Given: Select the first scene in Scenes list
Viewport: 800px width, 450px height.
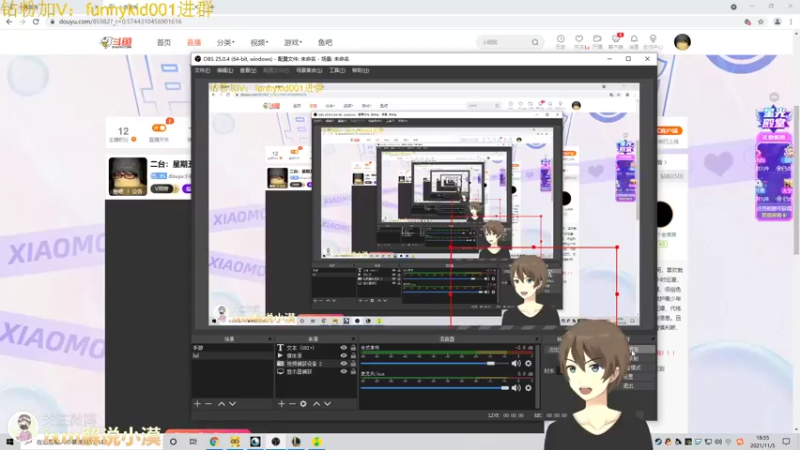Looking at the screenshot, I should pyautogui.click(x=232, y=348).
